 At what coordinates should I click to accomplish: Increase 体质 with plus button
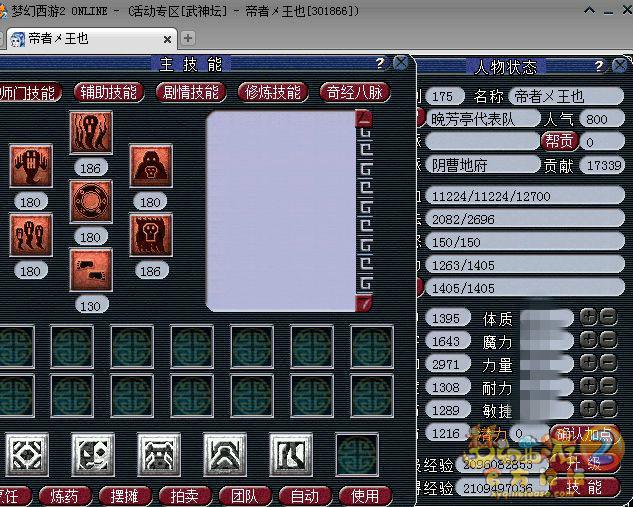tap(589, 317)
